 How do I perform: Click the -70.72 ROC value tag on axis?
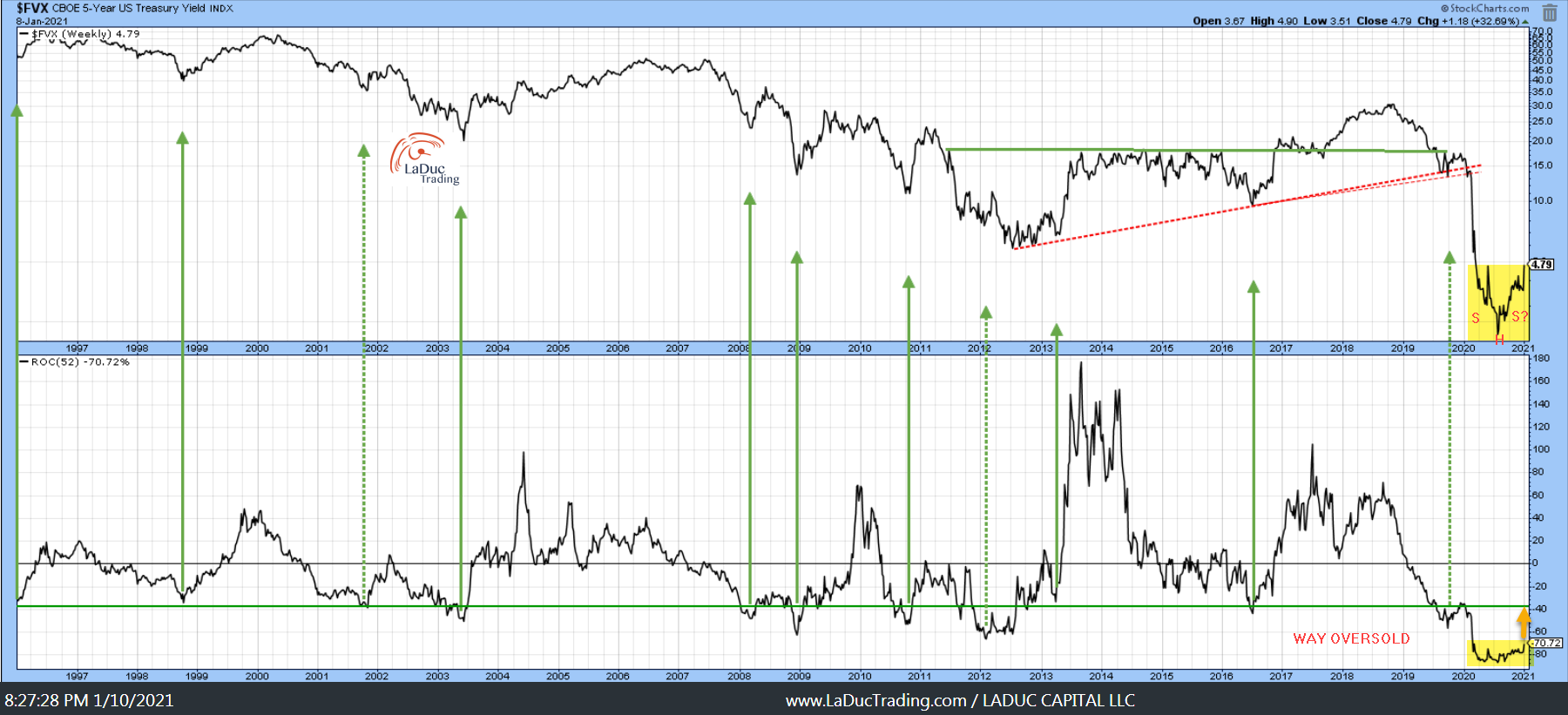point(1546,643)
